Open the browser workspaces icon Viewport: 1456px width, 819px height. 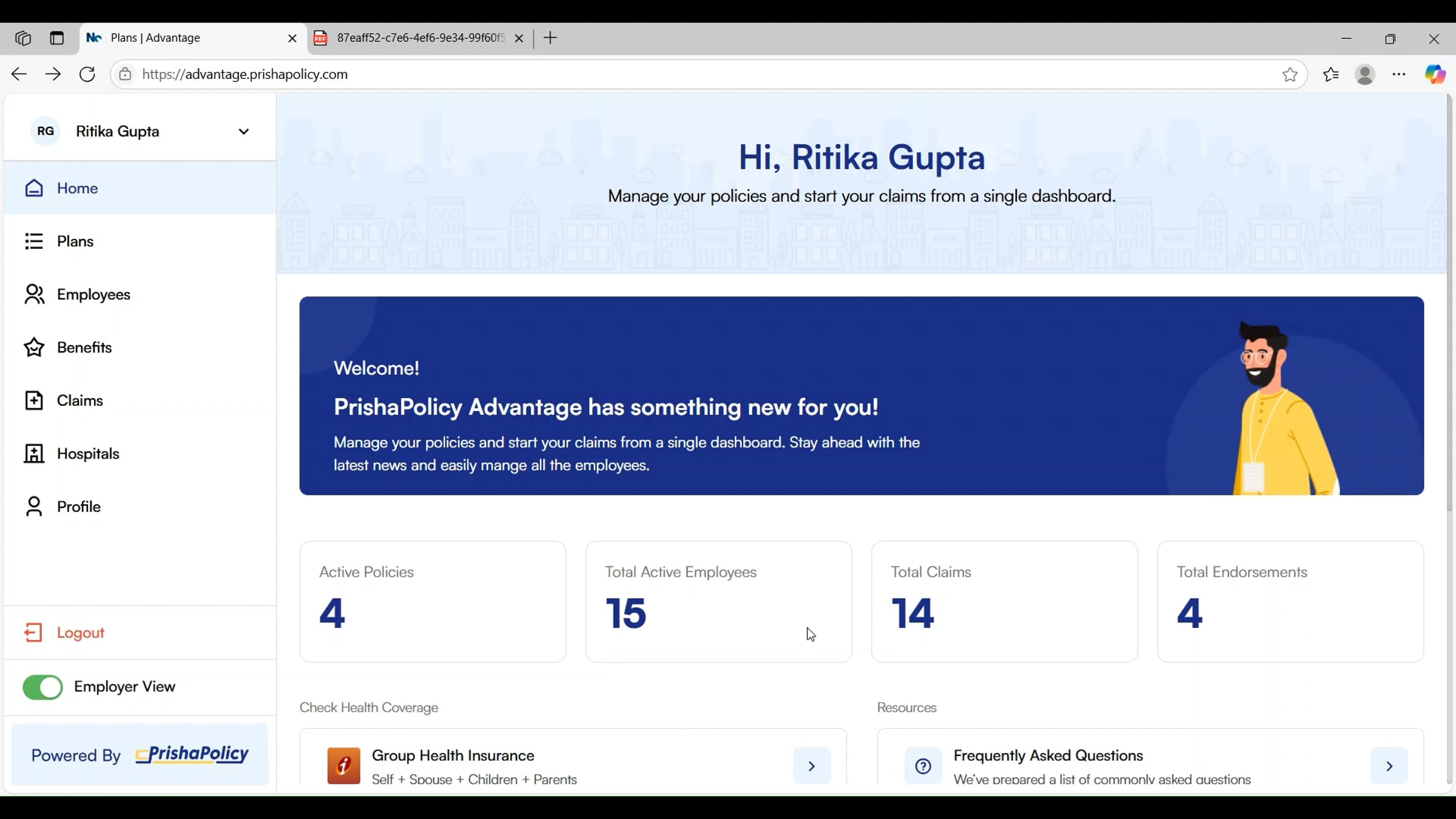(23, 38)
